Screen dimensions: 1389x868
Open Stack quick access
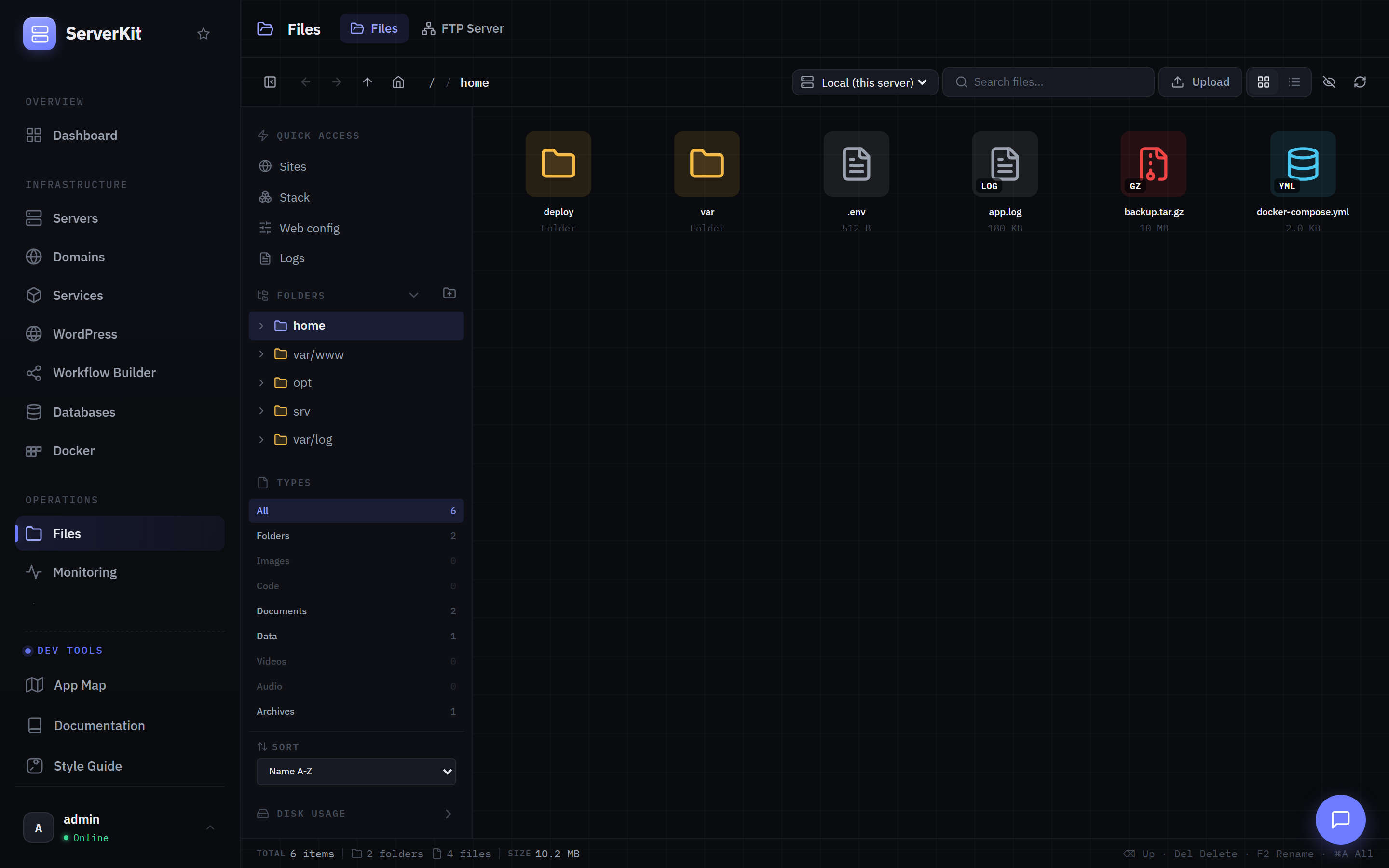[x=356, y=198]
